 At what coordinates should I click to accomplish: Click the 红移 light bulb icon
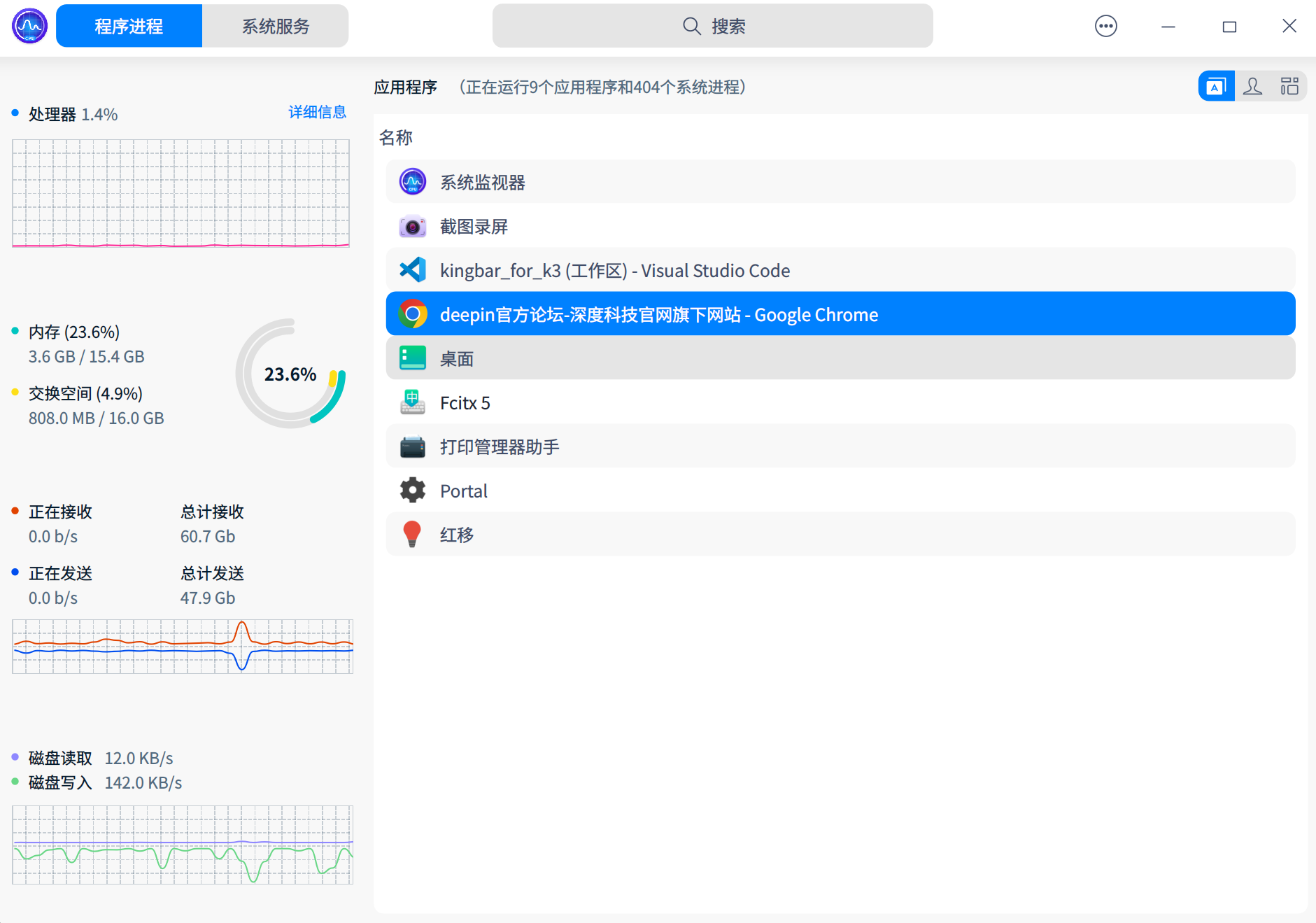click(413, 533)
